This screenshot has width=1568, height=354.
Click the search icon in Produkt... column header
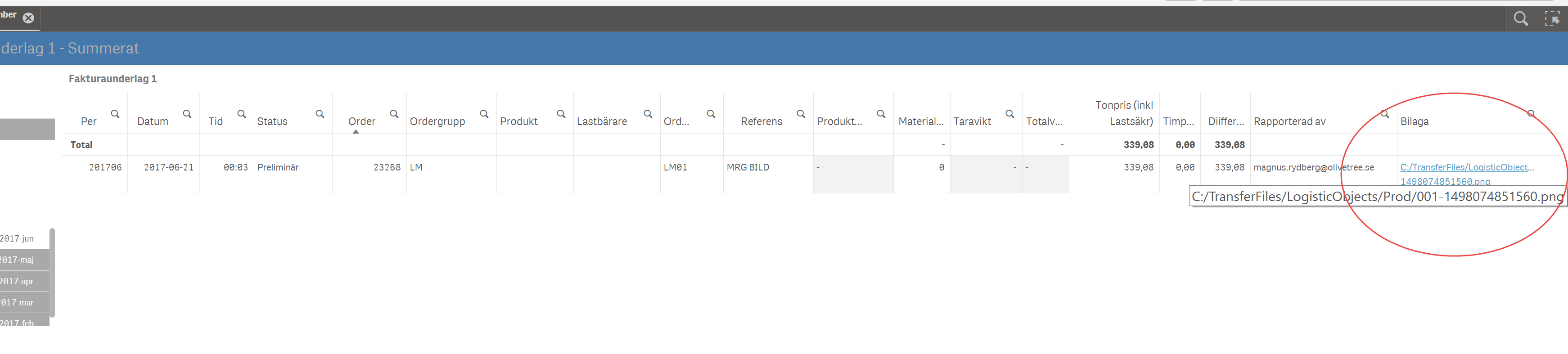881,114
